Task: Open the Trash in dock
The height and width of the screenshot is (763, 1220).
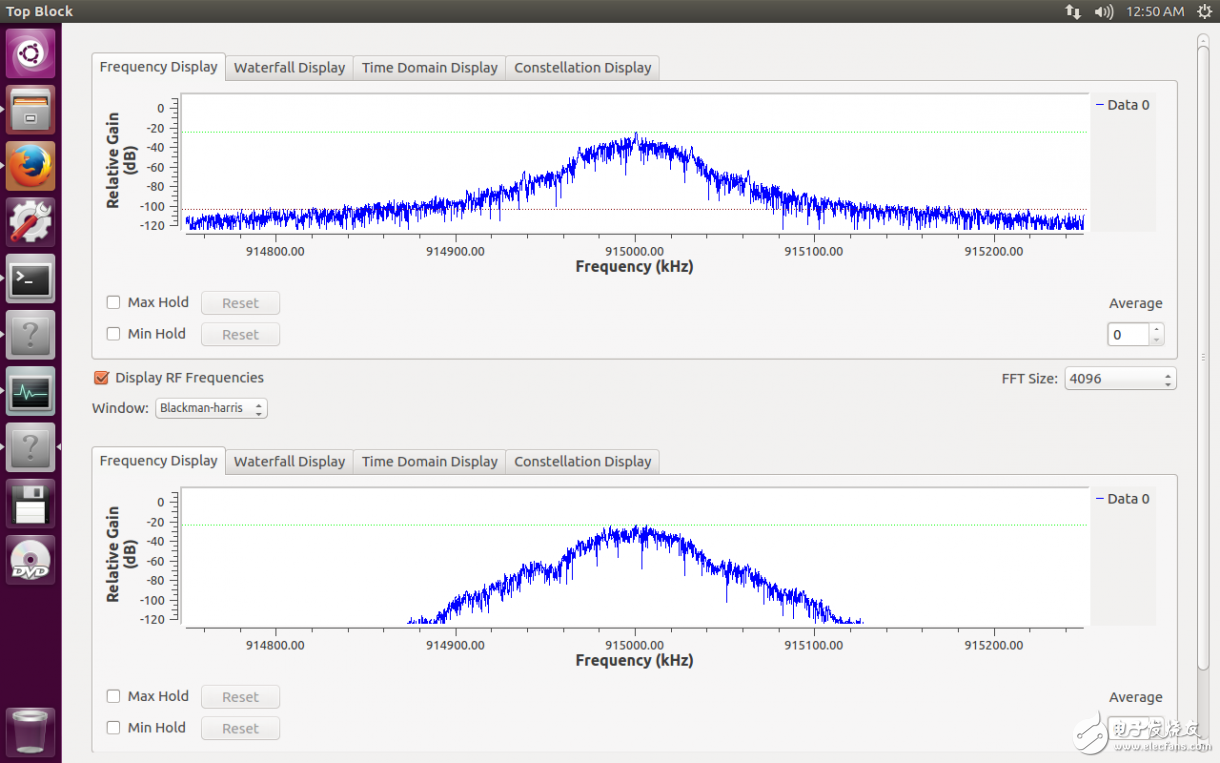Action: pyautogui.click(x=30, y=731)
